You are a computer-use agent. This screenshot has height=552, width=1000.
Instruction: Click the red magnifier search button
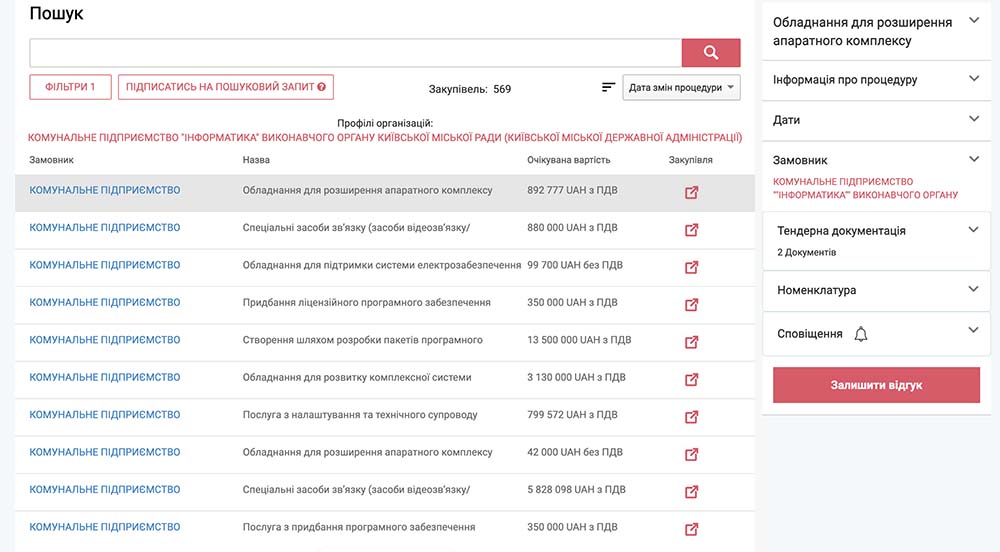coord(710,53)
